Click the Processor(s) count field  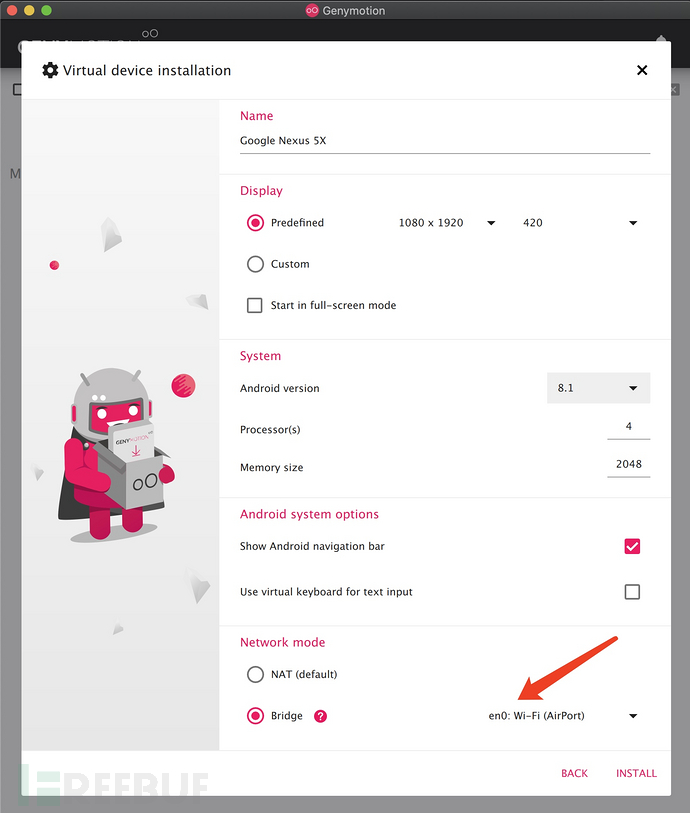point(628,427)
